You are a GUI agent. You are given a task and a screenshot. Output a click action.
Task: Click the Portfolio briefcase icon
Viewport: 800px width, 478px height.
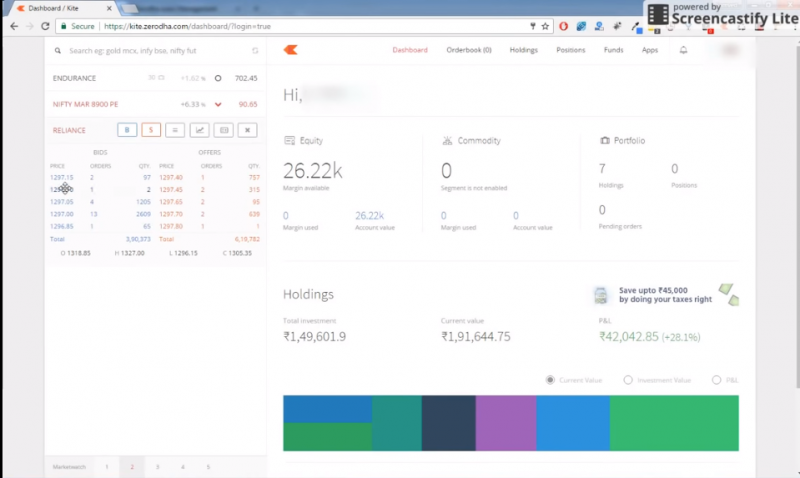coord(605,140)
